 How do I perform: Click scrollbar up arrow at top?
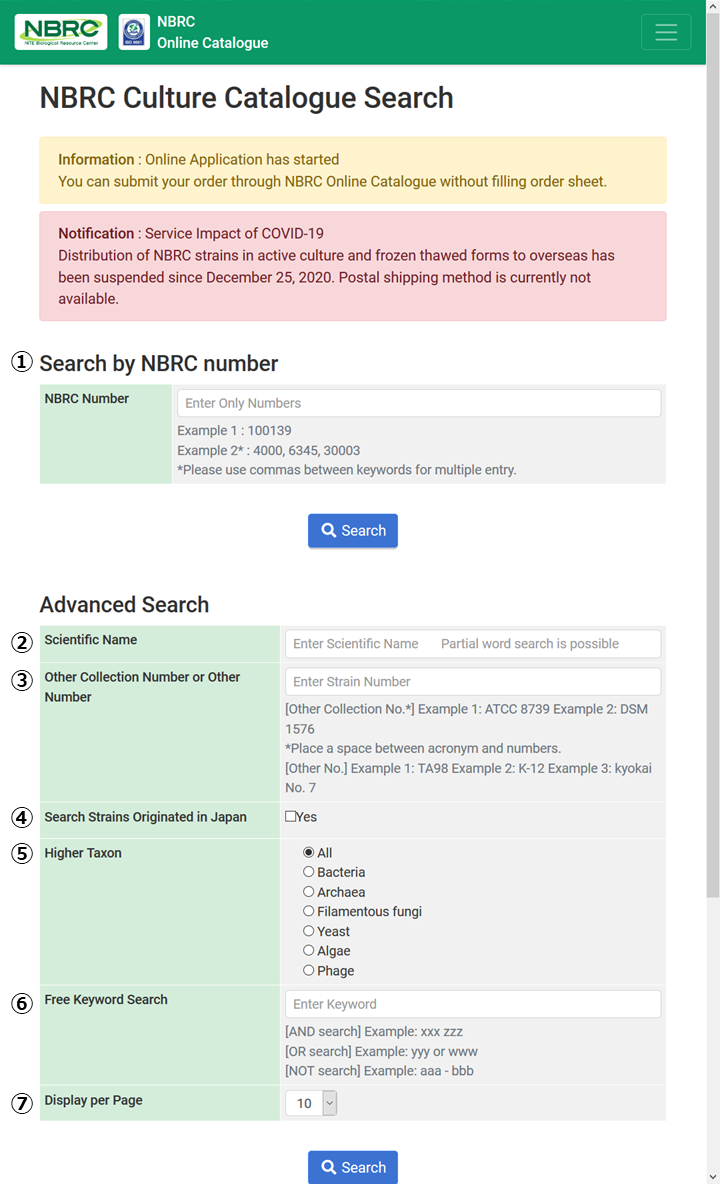tap(712, 7)
